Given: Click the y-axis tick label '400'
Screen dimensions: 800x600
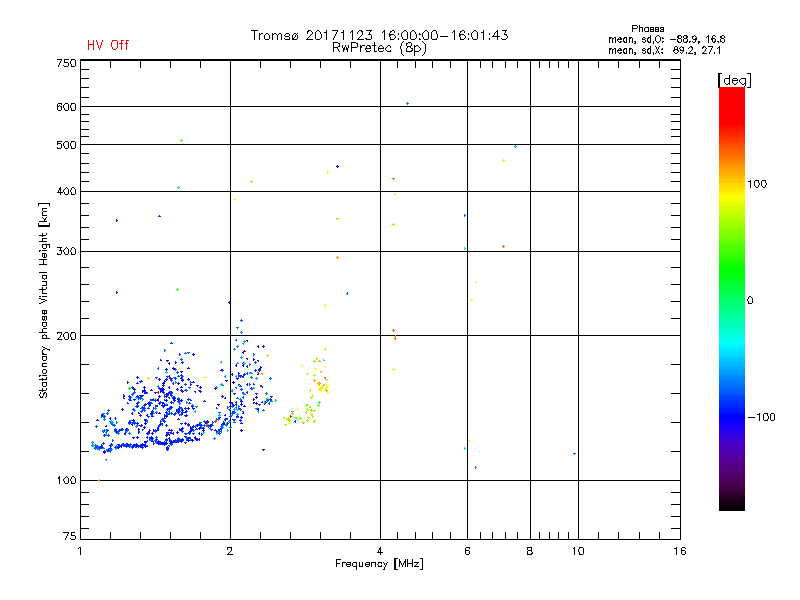Looking at the screenshot, I should click(66, 191).
